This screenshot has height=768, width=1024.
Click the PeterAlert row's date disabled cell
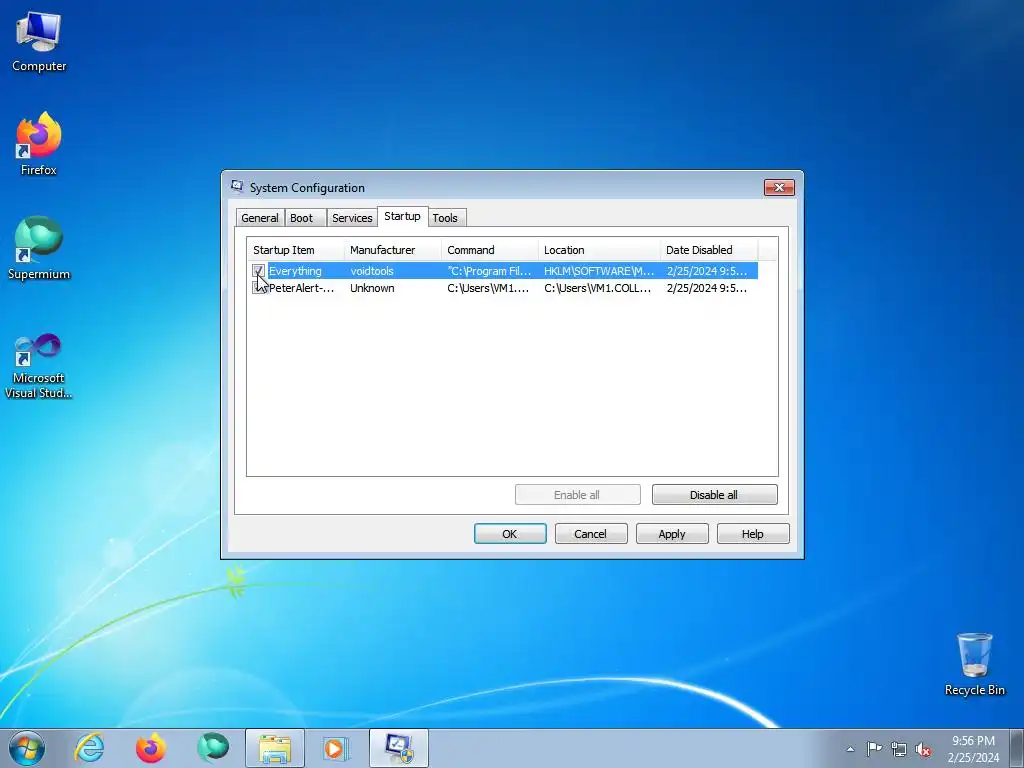[x=707, y=288]
